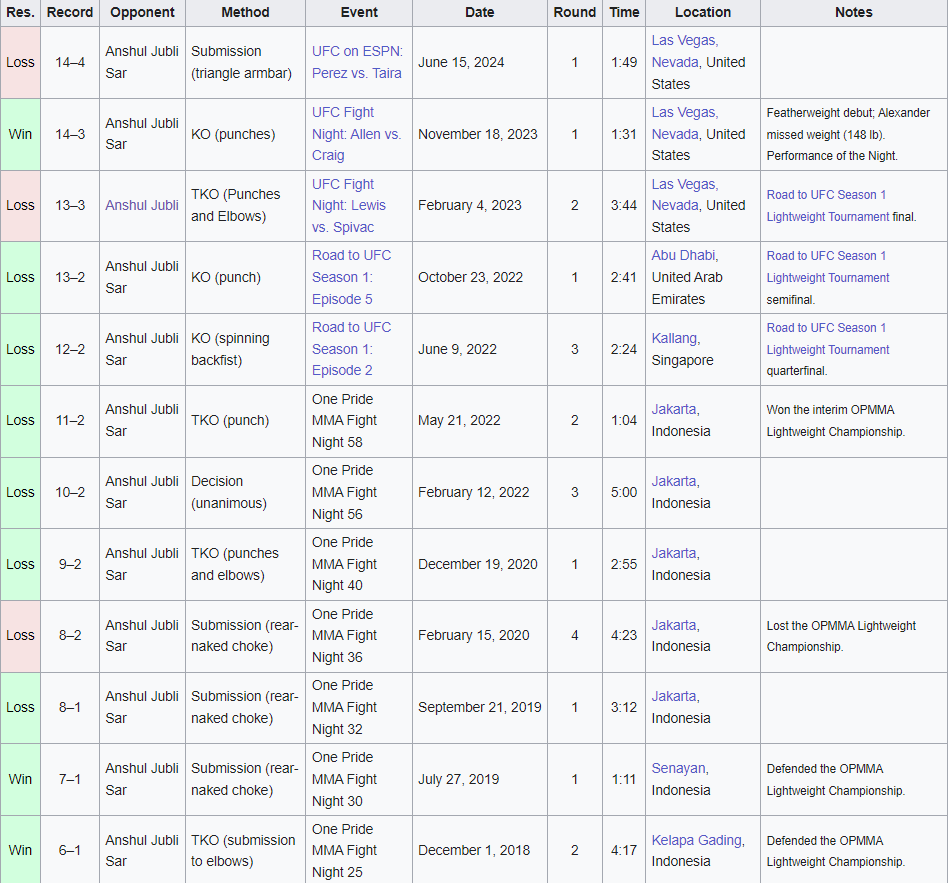Select the TKO (Punches and Elbows) method cell
The image size is (948, 883).
point(245,206)
